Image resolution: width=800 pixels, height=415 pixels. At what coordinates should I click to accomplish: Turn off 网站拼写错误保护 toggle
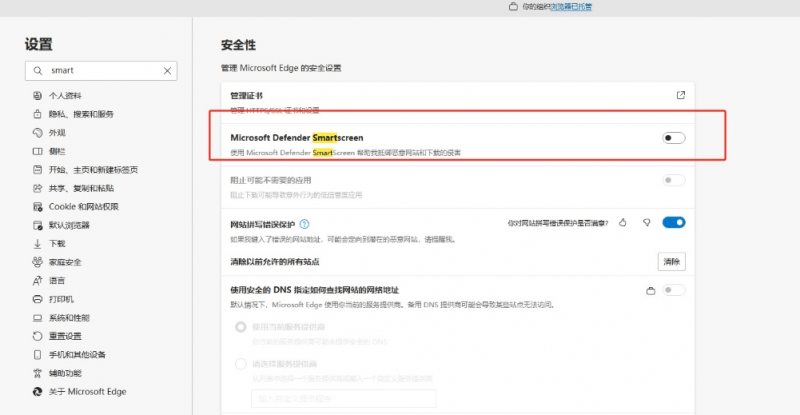tap(673, 223)
